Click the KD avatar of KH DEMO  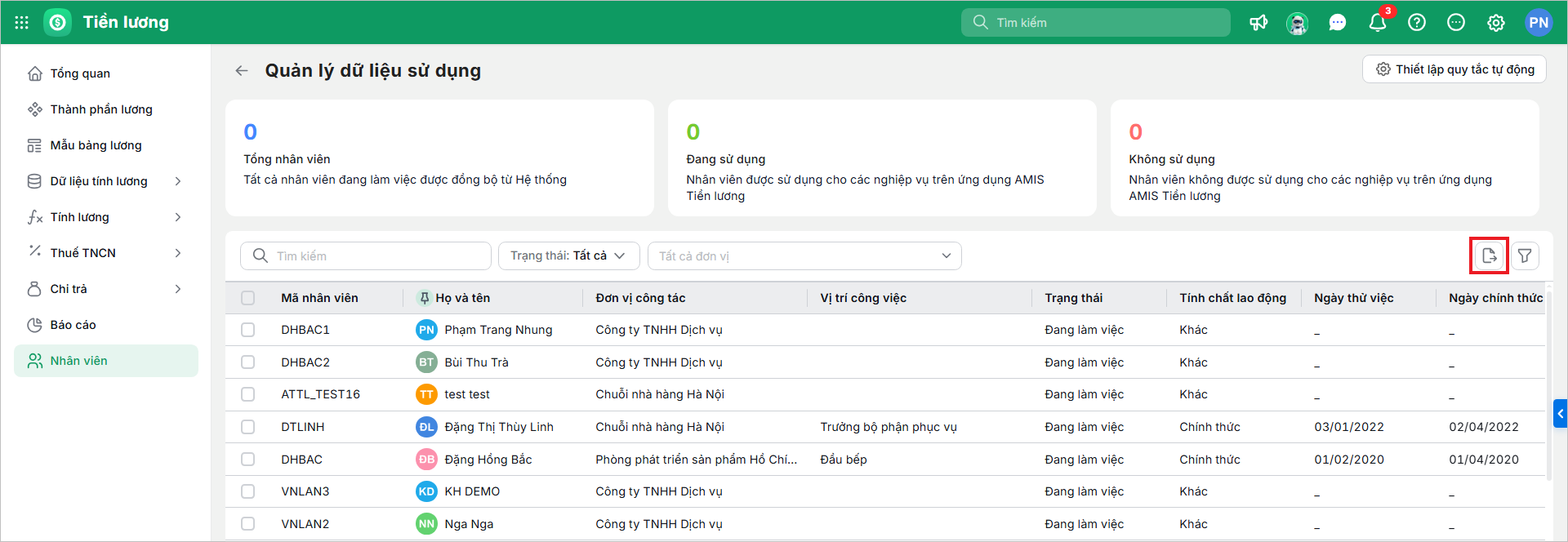(x=426, y=491)
